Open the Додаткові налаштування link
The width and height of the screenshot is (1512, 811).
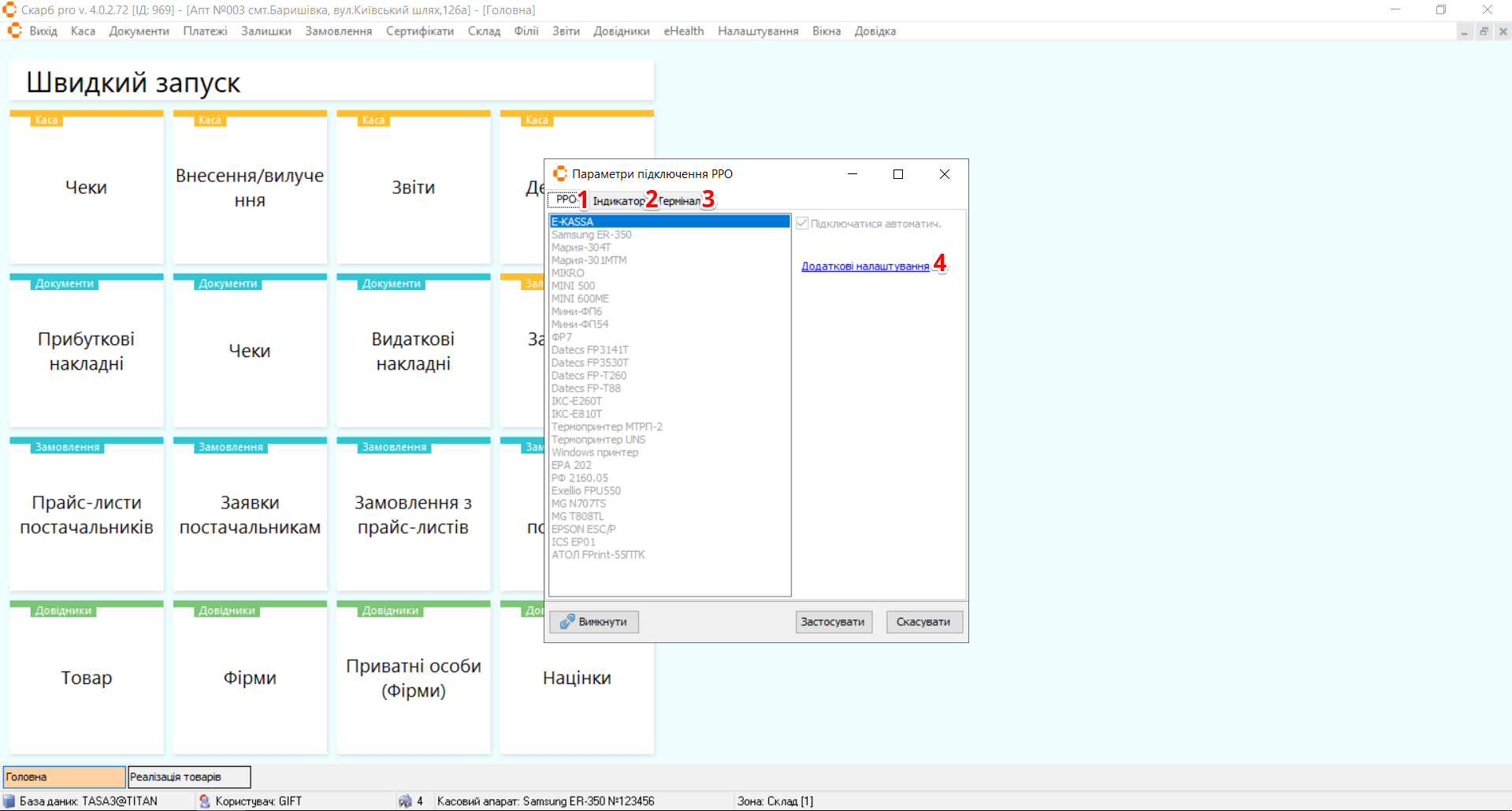[864, 266]
